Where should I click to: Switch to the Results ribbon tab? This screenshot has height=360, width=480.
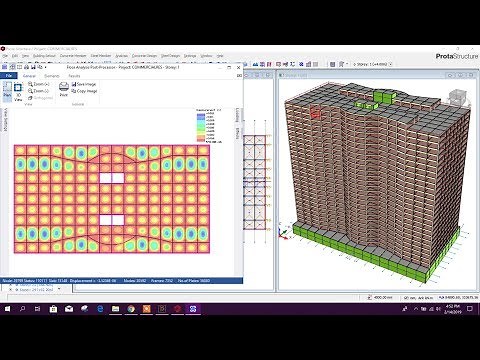click(x=74, y=76)
